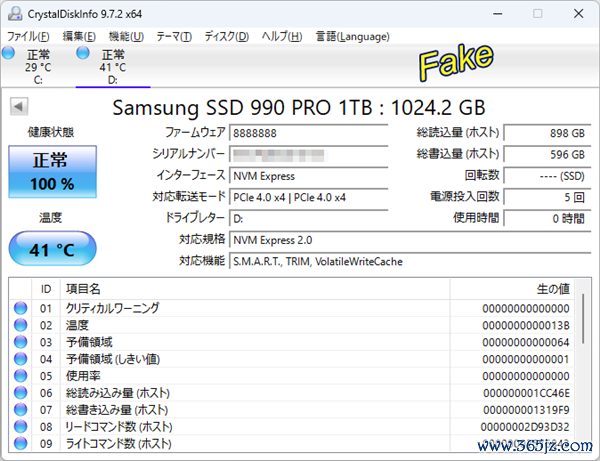Open the 言語(Language) menu
The height and width of the screenshot is (461, 600).
pos(352,37)
